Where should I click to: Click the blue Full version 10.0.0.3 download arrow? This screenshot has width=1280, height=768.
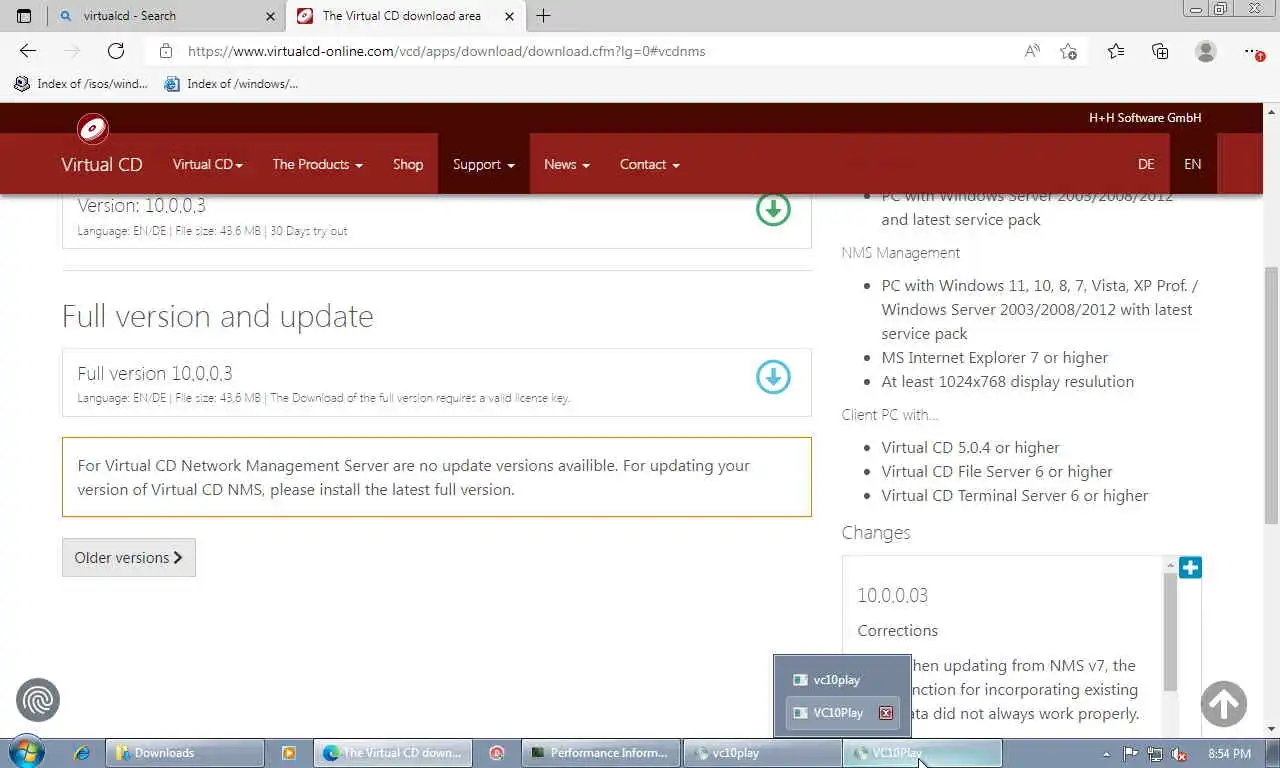tap(773, 377)
